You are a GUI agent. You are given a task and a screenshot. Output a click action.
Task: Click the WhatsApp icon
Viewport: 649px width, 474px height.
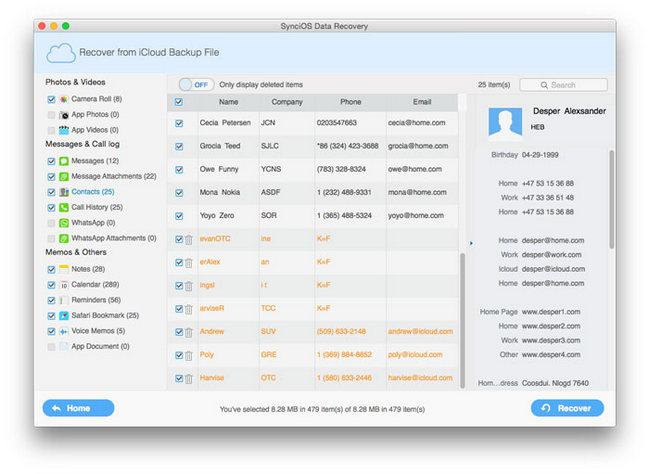point(64,223)
